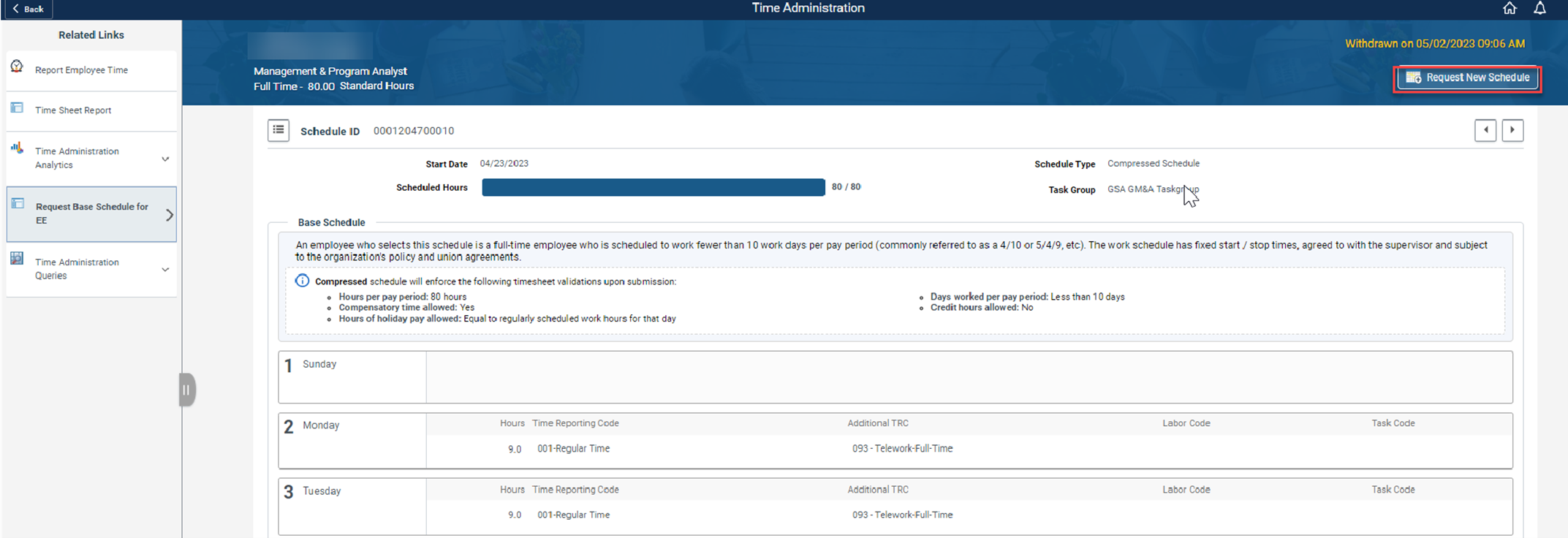The height and width of the screenshot is (538, 1568).
Task: Click Tuesday's 093 - Telework-Full-Time TRC
Action: click(902, 515)
